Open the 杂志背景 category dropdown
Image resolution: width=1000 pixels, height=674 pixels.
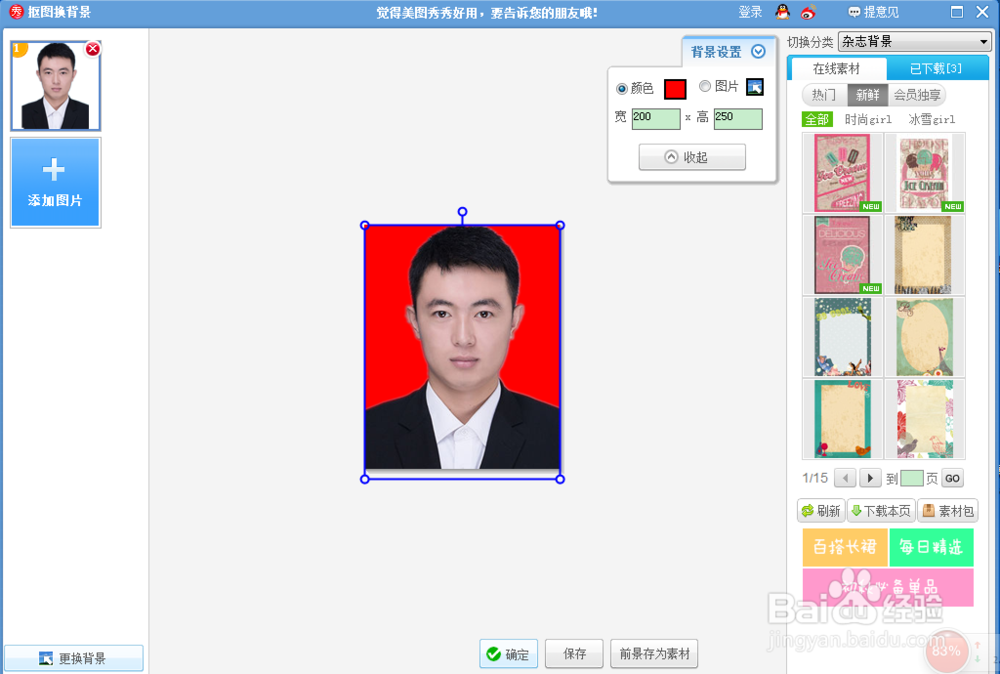(x=915, y=42)
